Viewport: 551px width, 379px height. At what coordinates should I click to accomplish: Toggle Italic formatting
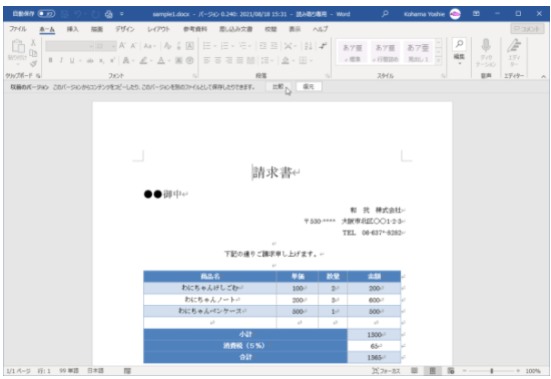(x=61, y=60)
